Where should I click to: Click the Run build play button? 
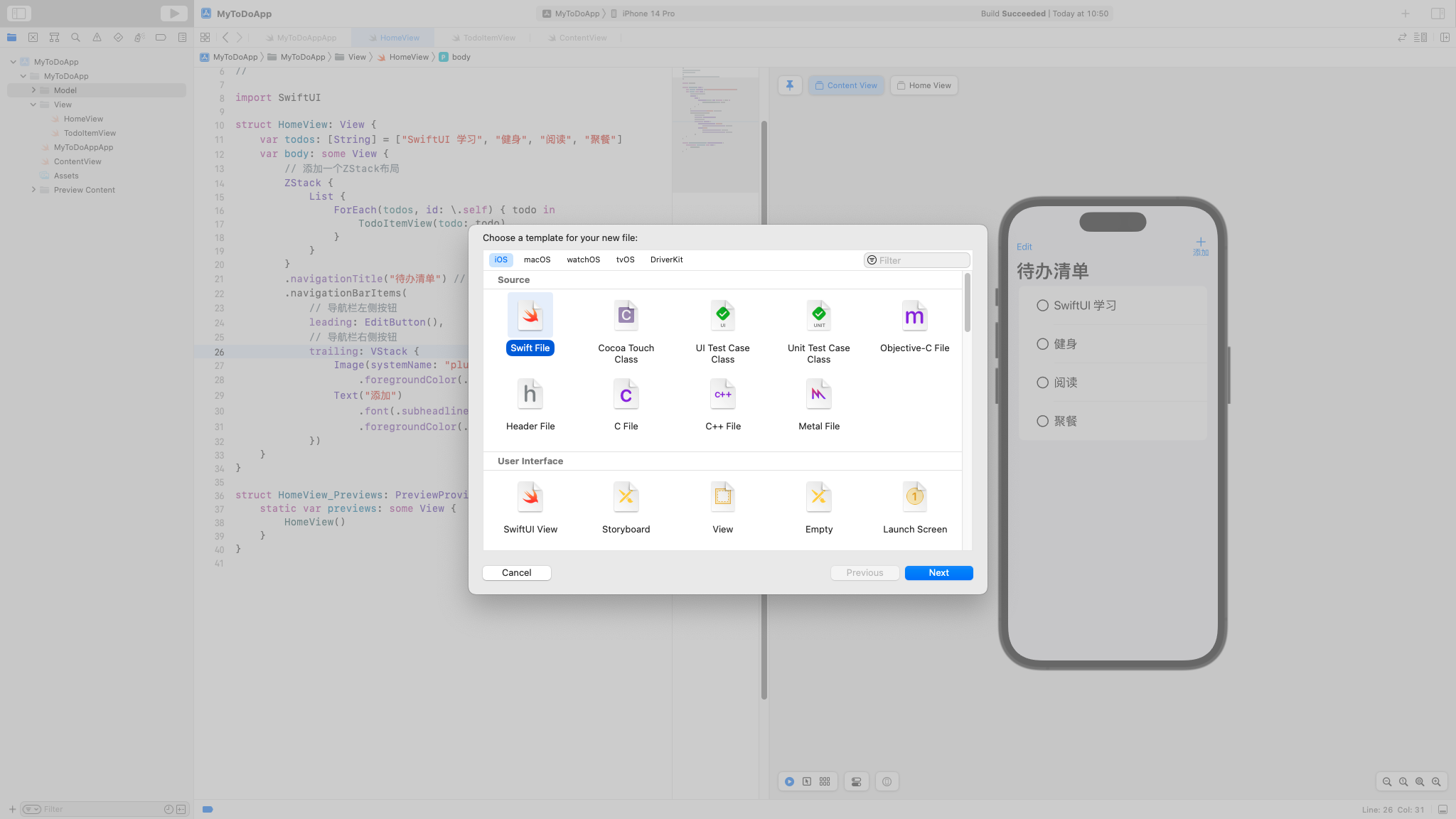tap(174, 14)
